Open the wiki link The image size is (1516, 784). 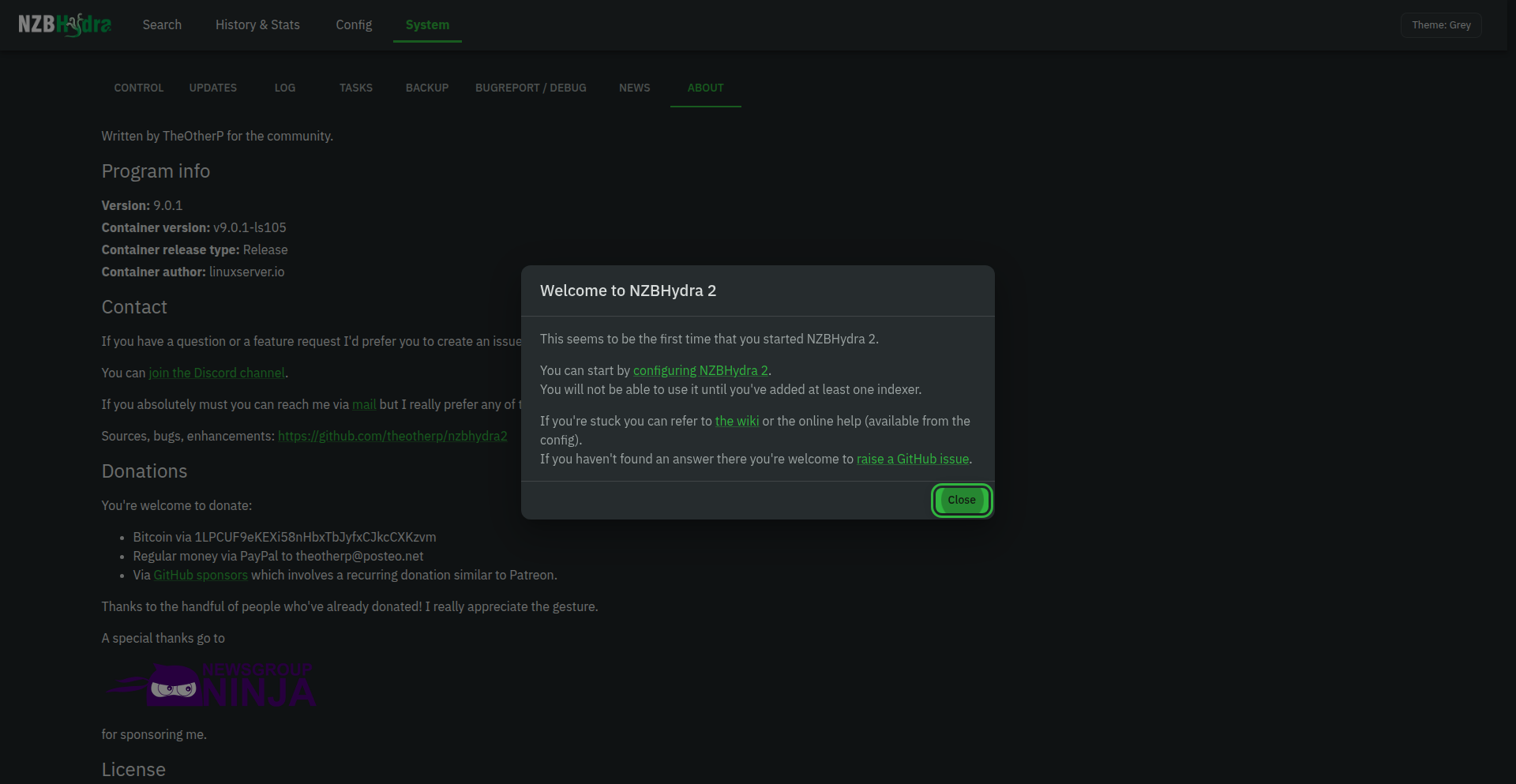pyautogui.click(x=737, y=421)
